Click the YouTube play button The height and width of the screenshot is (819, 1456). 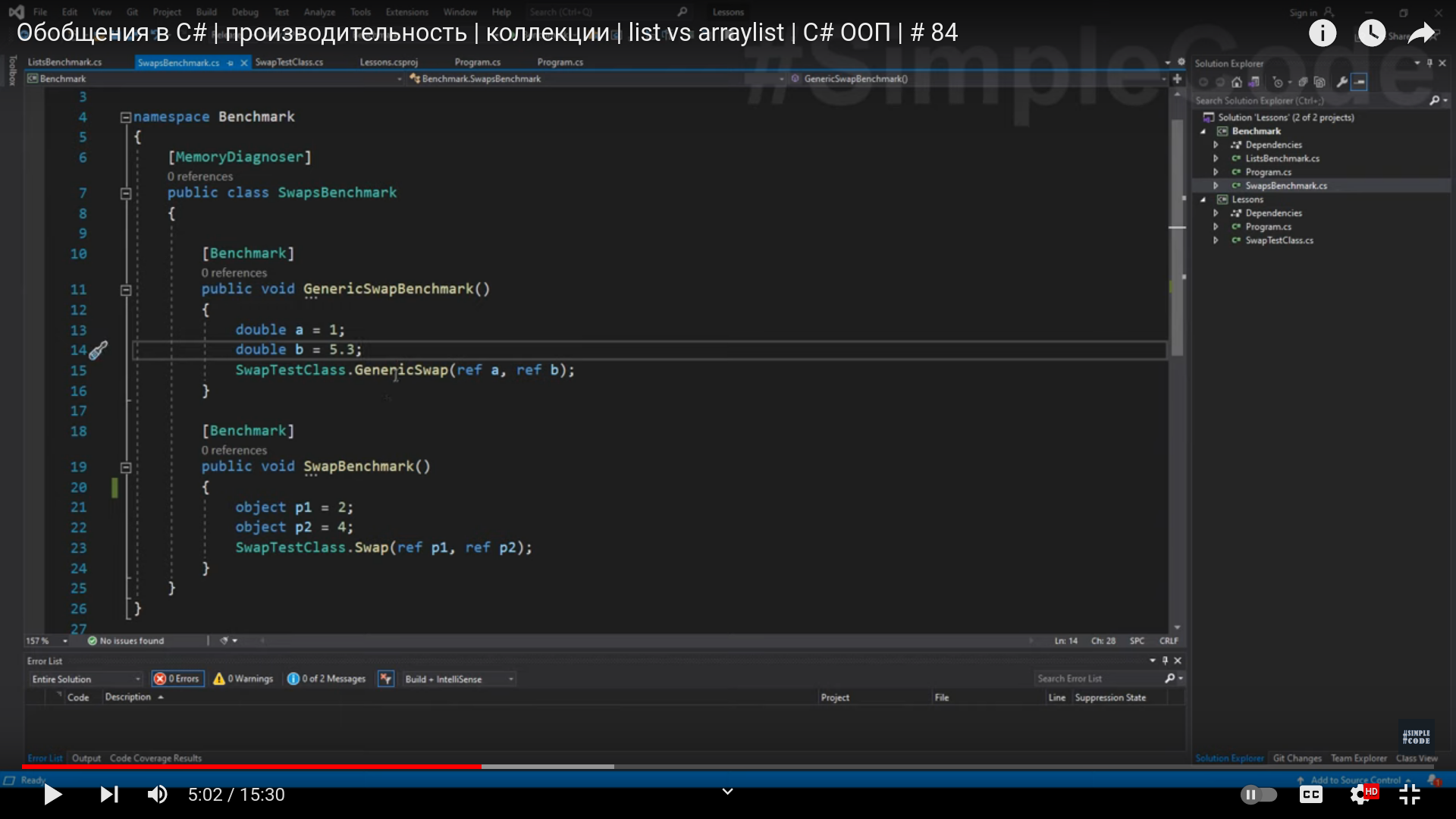[x=52, y=794]
